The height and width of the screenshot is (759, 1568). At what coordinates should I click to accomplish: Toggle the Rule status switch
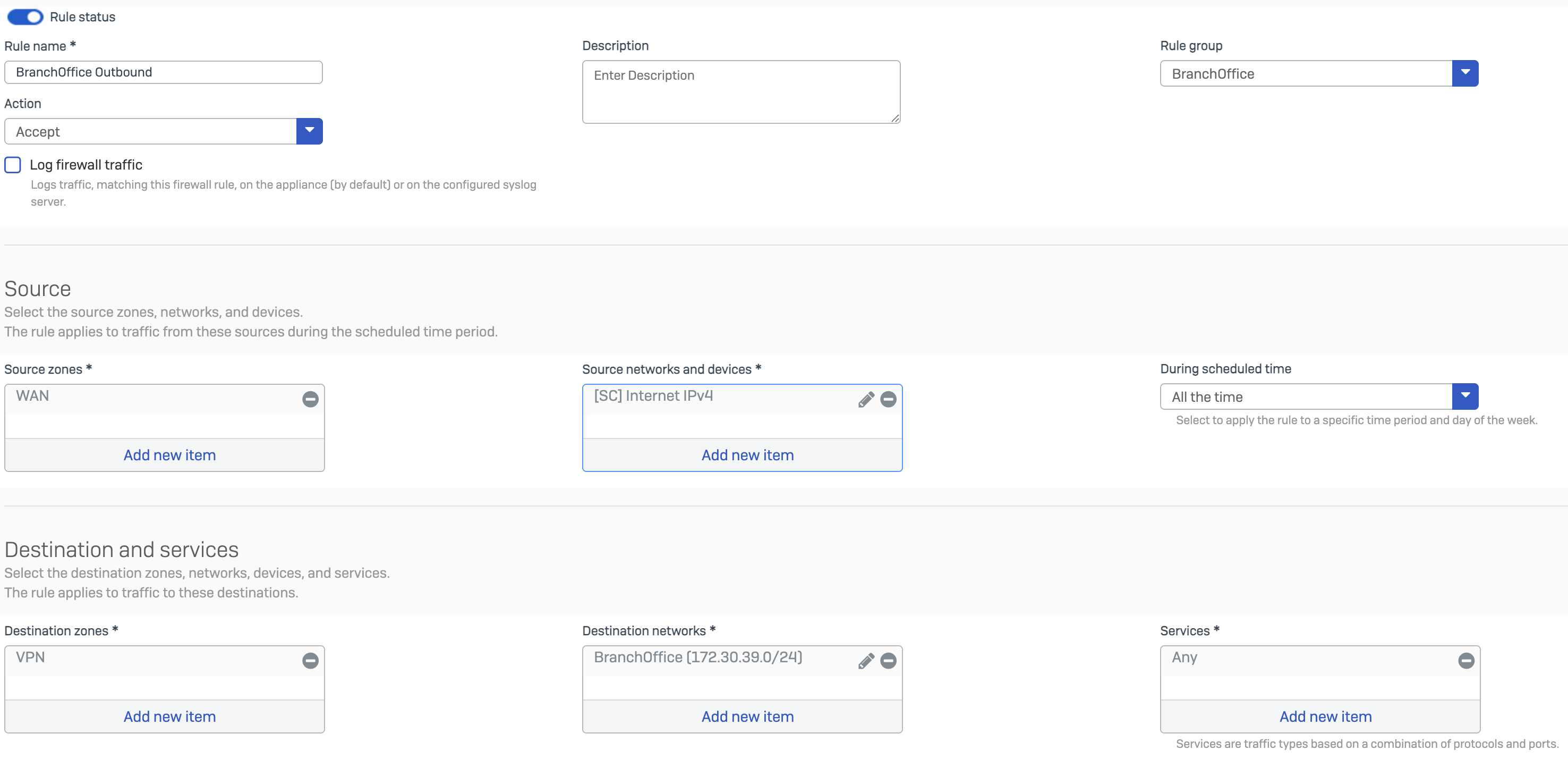click(x=25, y=17)
